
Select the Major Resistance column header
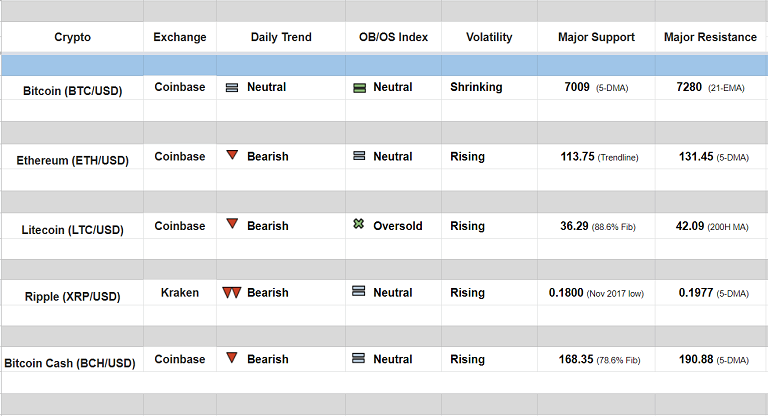pyautogui.click(x=710, y=37)
